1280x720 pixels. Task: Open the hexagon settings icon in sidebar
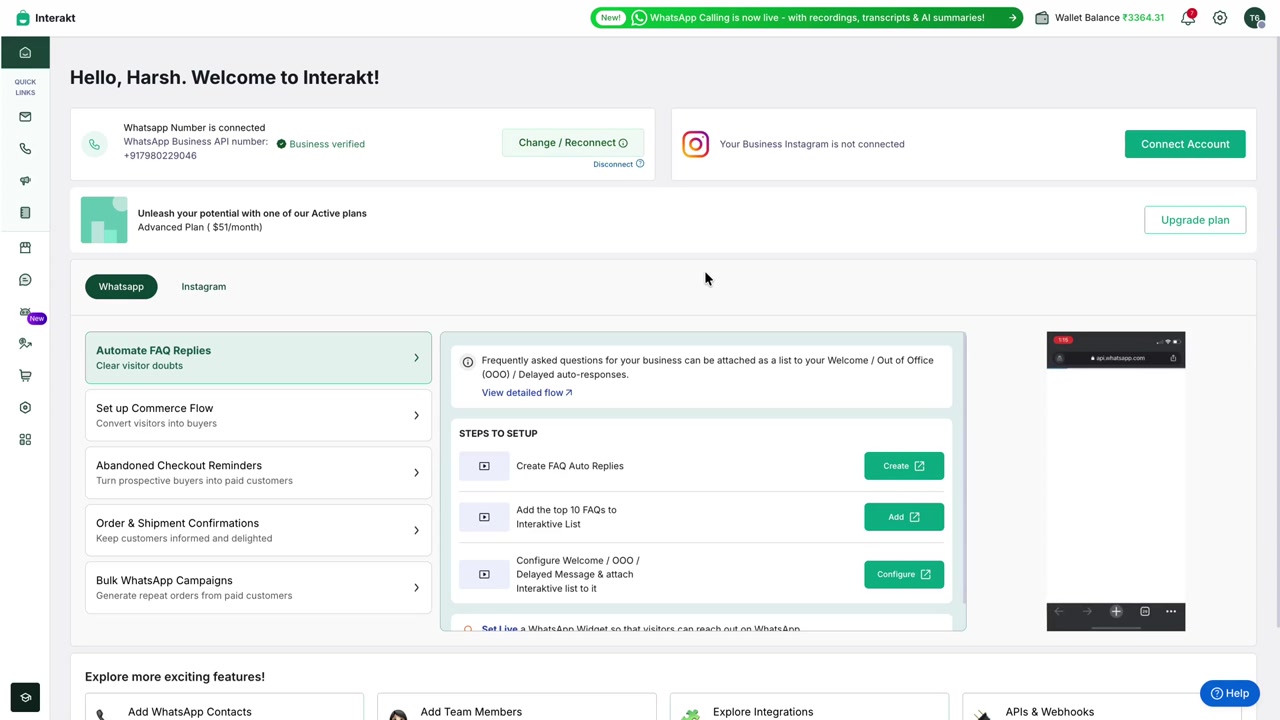pos(25,408)
